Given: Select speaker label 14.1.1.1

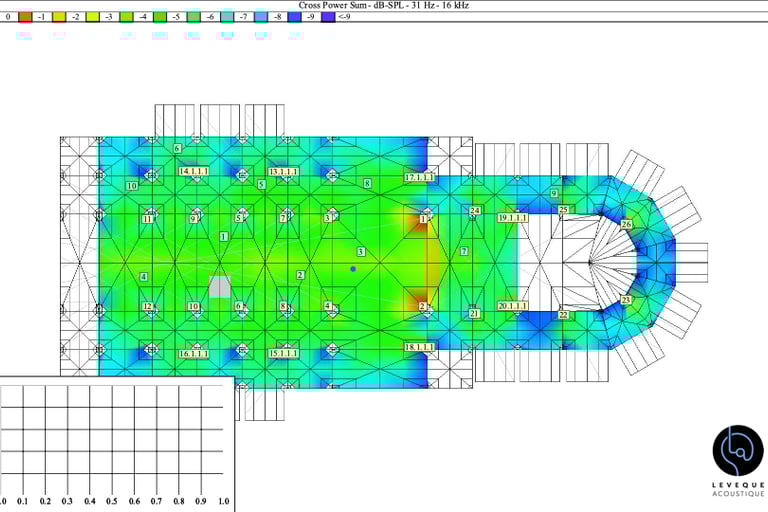Looking at the screenshot, I should click(193, 171).
